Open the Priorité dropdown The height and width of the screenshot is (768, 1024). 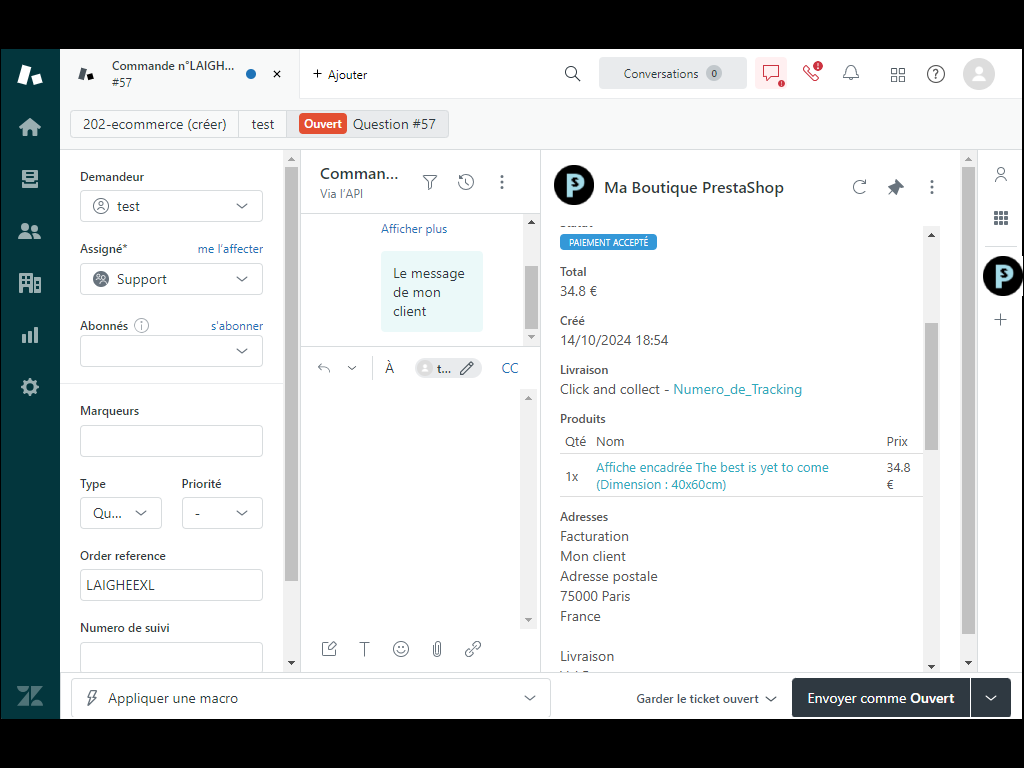[x=222, y=513]
